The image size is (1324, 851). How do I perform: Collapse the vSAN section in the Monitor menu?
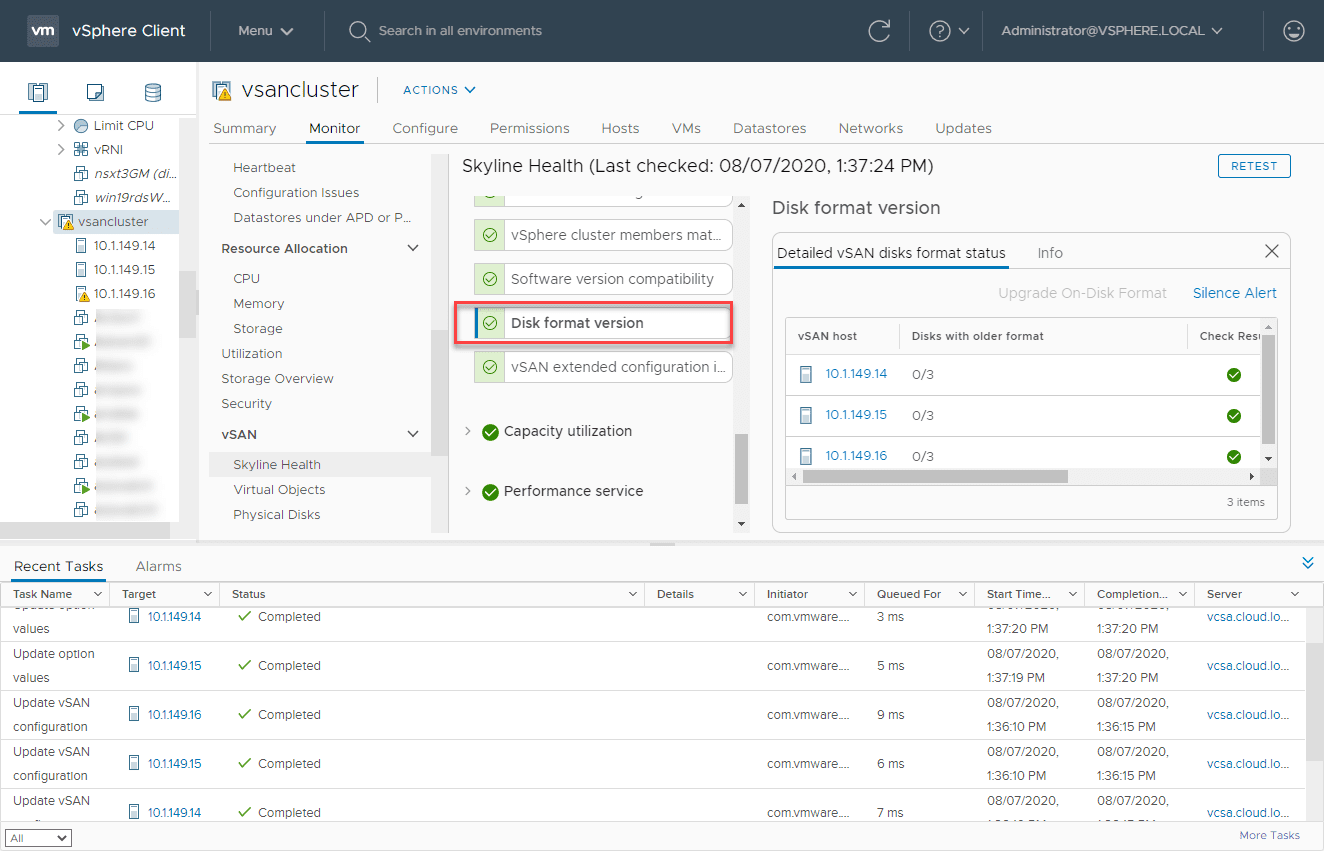[x=411, y=434]
